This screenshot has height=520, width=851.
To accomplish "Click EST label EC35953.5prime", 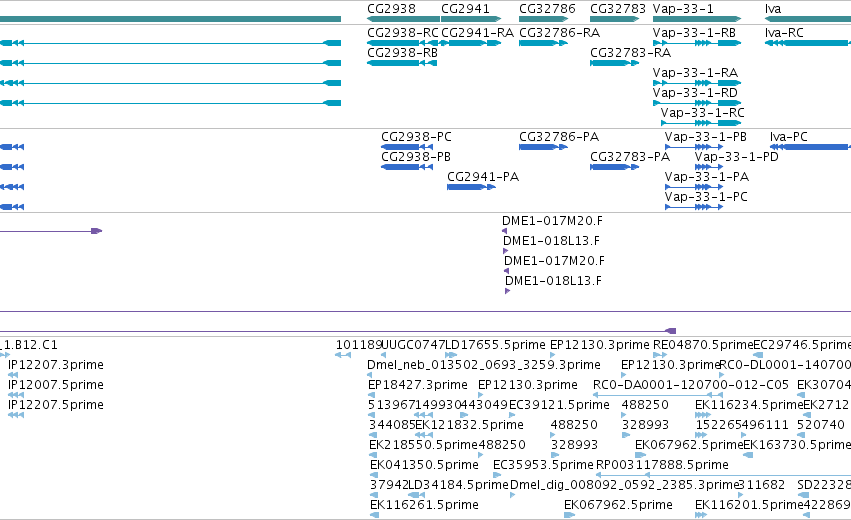I will [x=543, y=465].
